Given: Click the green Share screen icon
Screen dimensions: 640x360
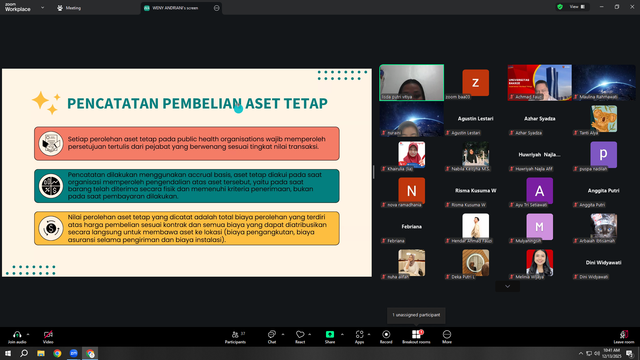Looking at the screenshot, I should [330, 334].
